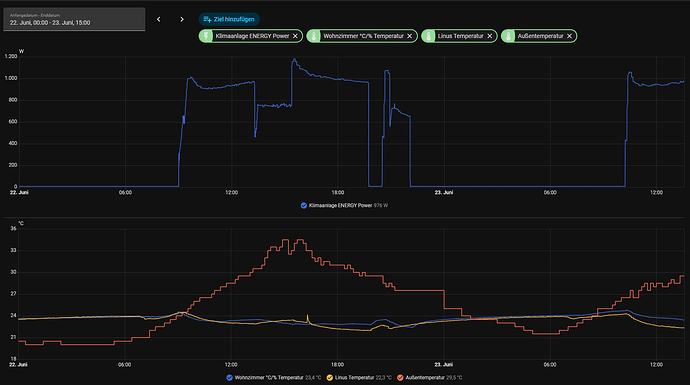Click the Klimaanlage ENERGY Power chip lightning icon

pyautogui.click(x=206, y=36)
